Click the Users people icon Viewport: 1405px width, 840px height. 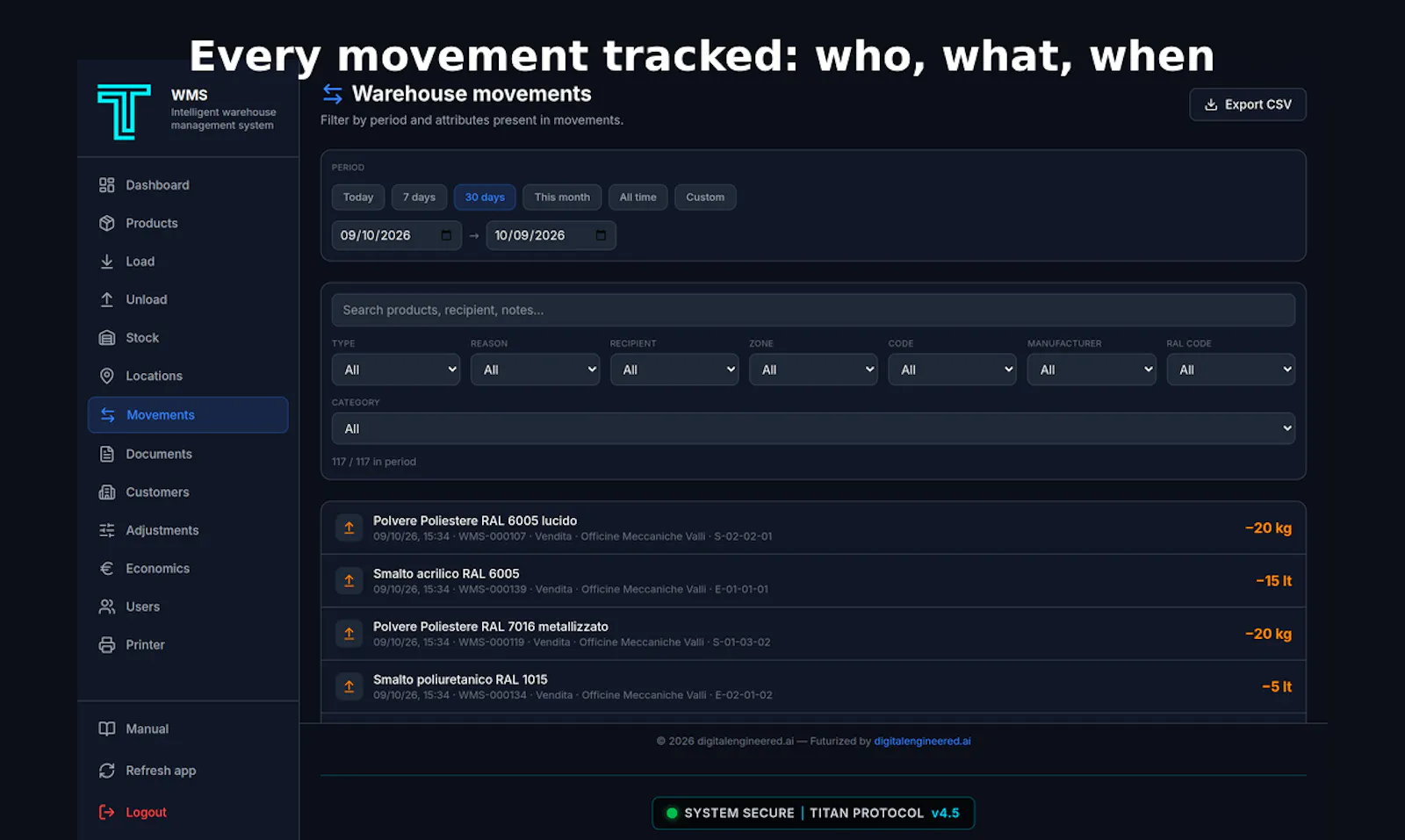107,607
